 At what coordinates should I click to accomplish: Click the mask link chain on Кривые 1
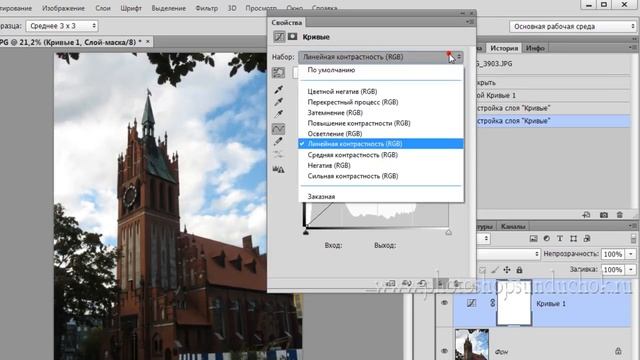[492, 303]
